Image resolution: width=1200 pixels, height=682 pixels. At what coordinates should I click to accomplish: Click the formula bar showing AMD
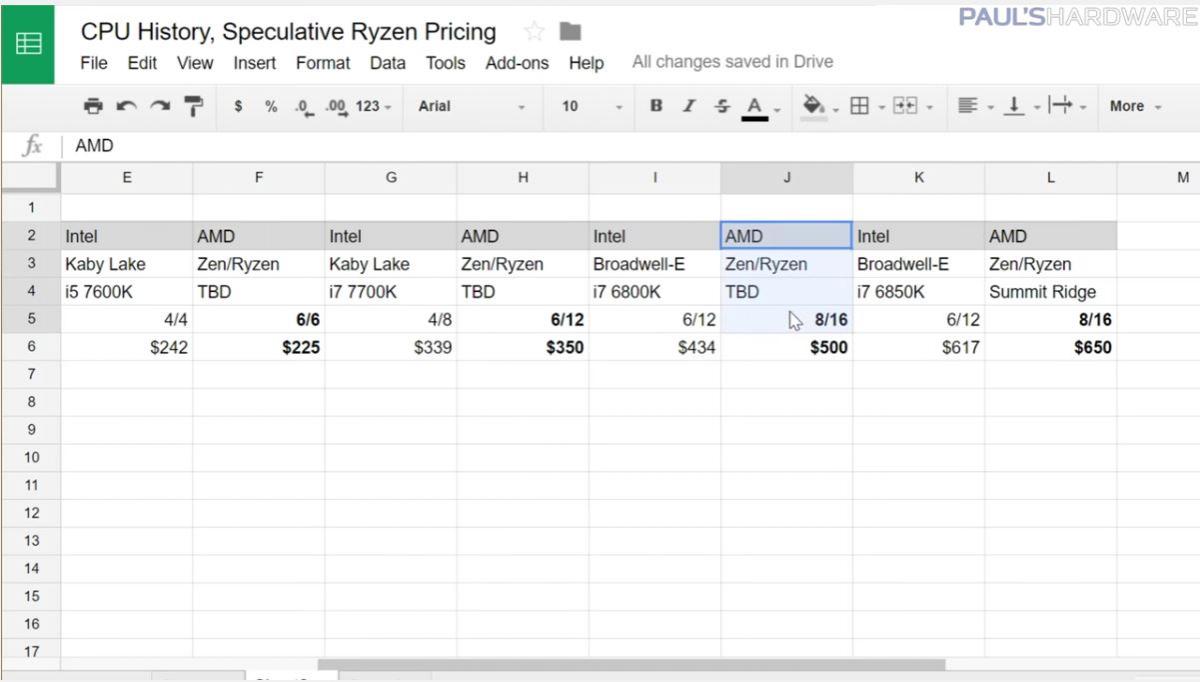click(630, 146)
